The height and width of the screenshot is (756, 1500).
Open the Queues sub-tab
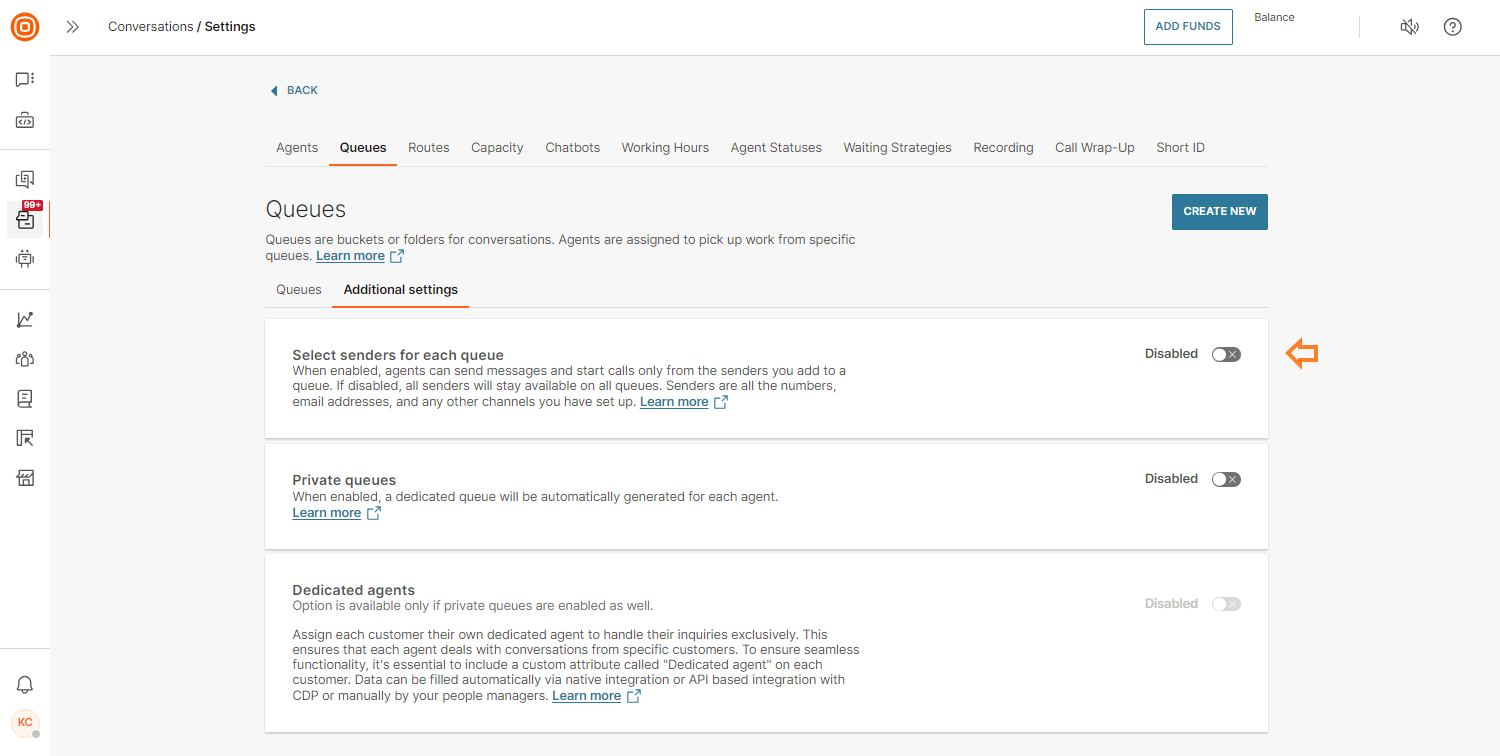pos(299,290)
